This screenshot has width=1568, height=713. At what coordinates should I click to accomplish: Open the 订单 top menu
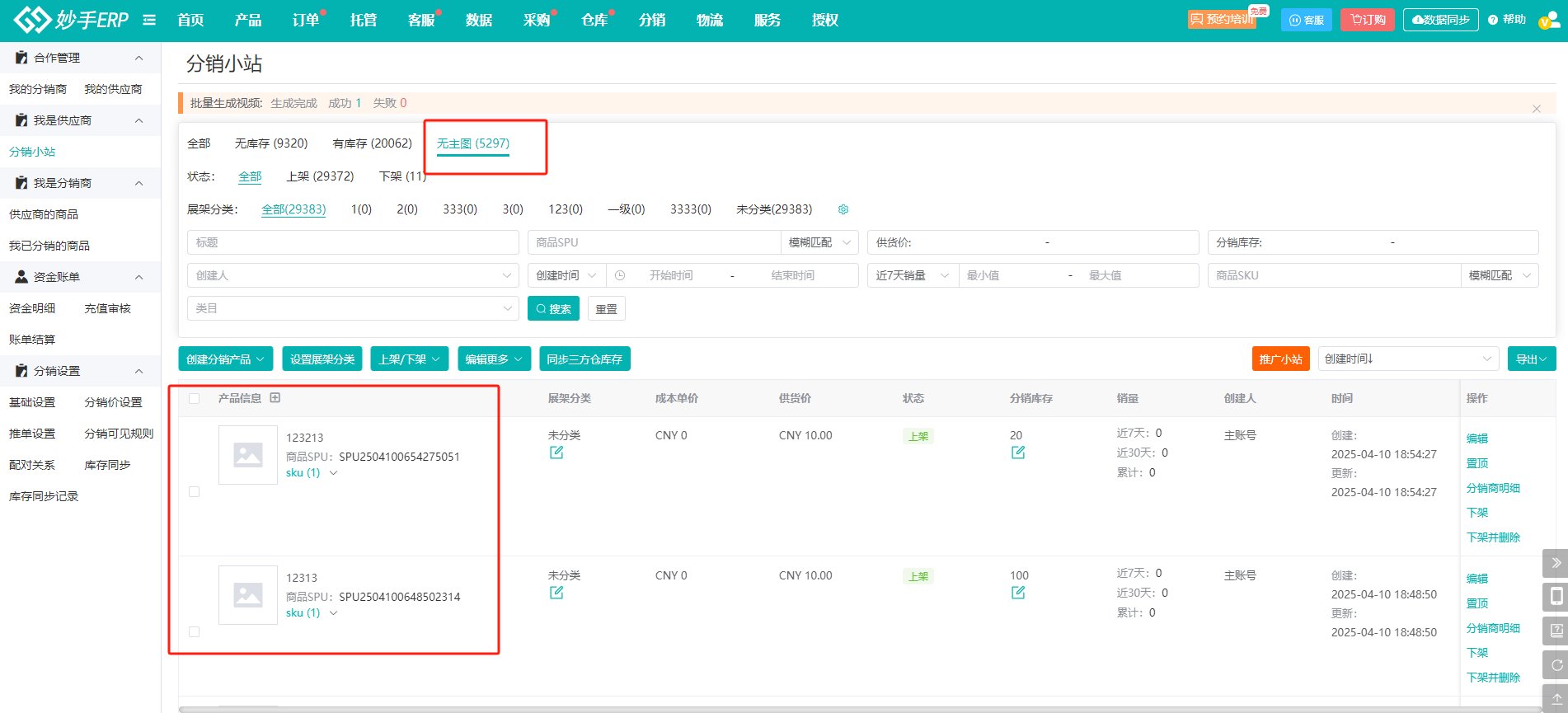coord(306,20)
